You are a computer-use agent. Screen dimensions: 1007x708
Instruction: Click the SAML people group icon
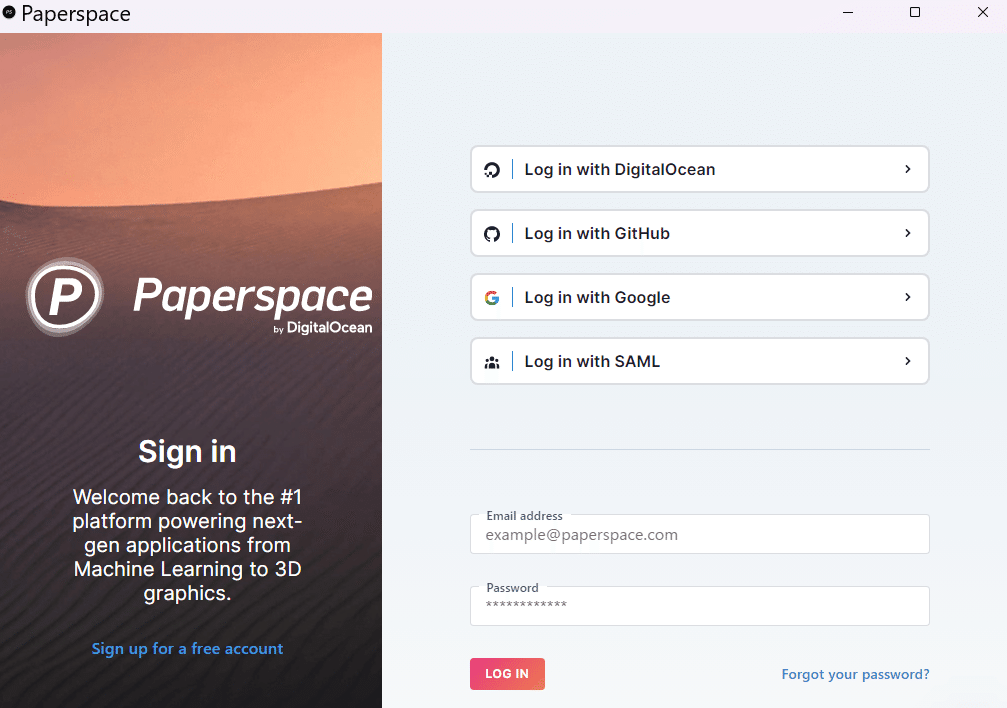point(492,362)
